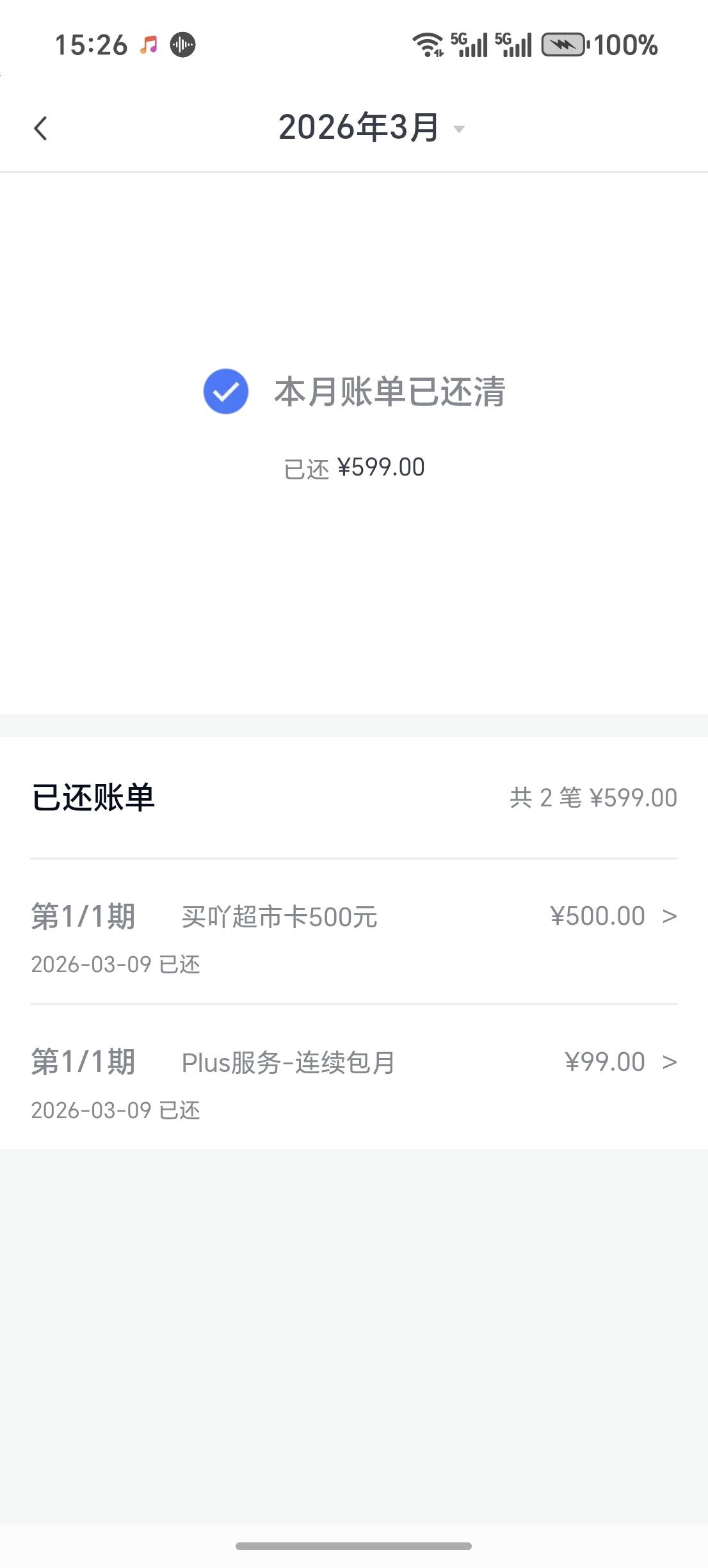This screenshot has height=1568, width=708.
Task: Tap the 本月账单已还清 status text
Action: point(390,392)
